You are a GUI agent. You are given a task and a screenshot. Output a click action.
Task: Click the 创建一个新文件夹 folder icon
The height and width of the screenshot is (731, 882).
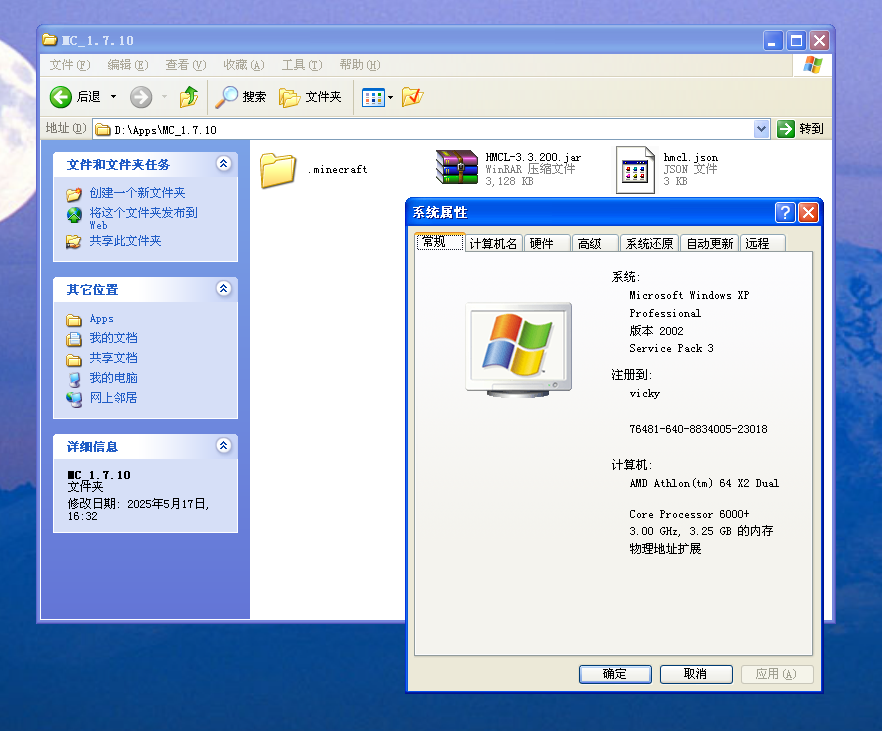74,194
